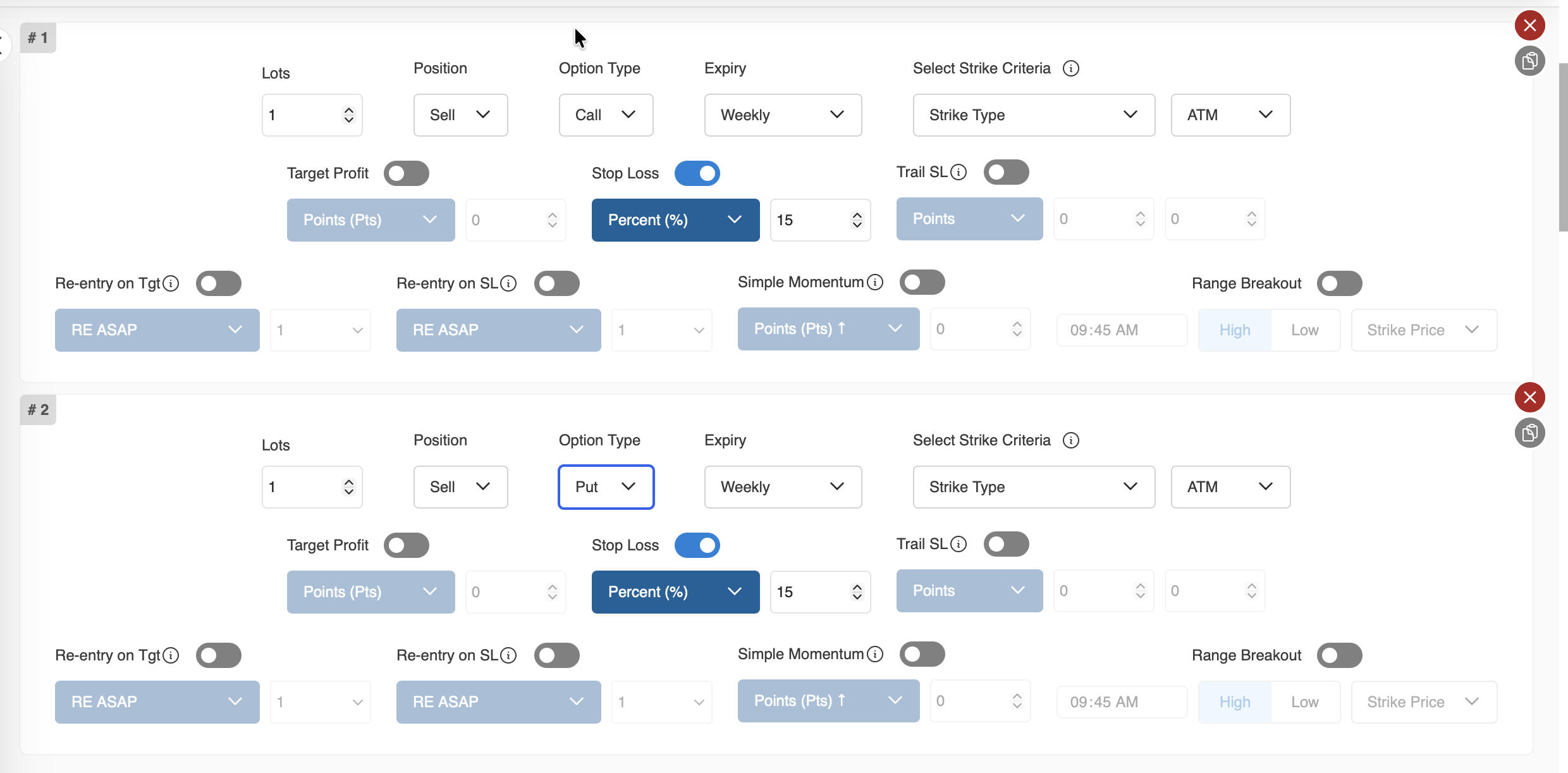Click Trail SL info icon in leg #2
Screen dimensions: 1568x773
(959, 544)
